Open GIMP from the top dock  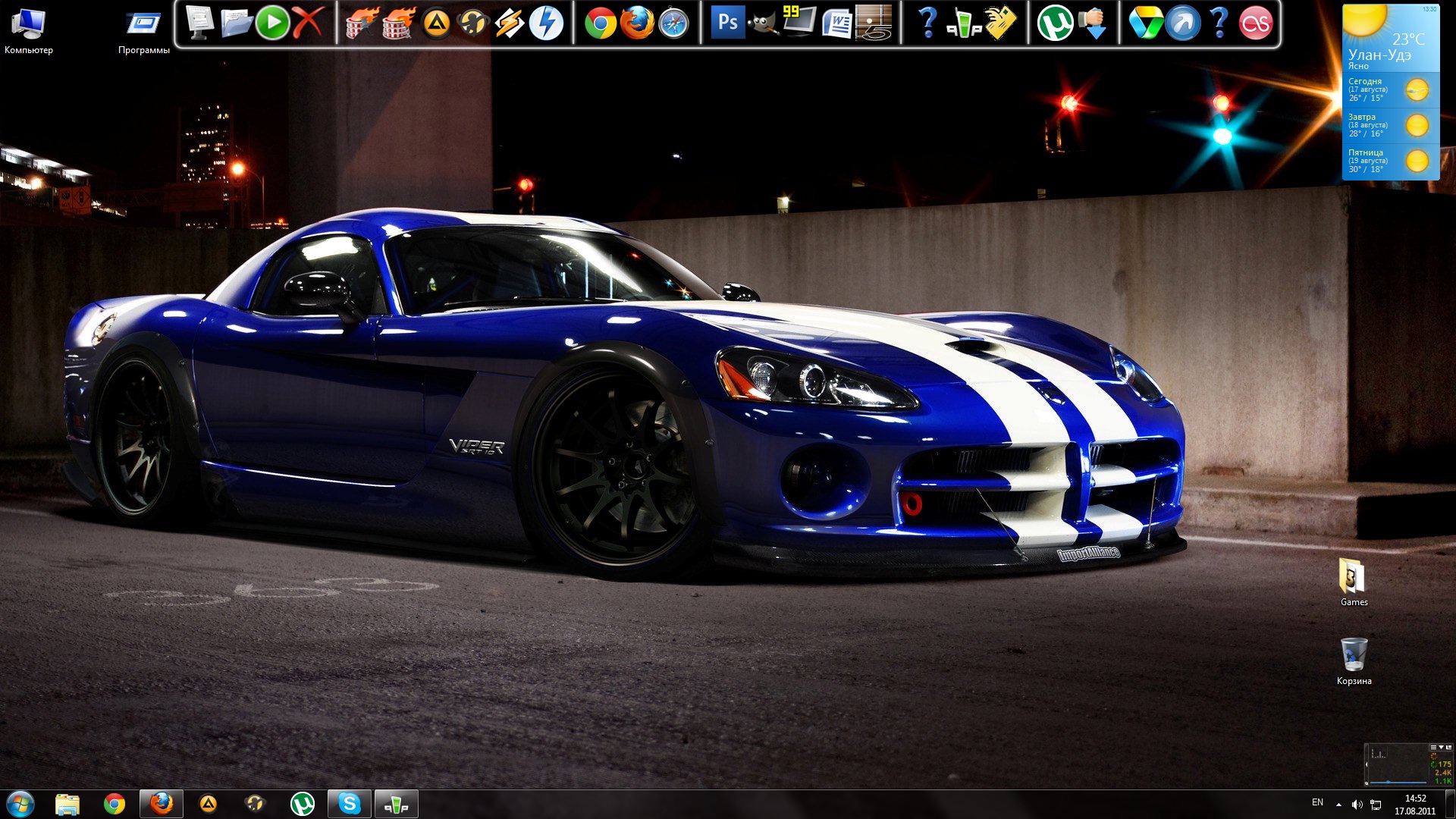[x=763, y=23]
